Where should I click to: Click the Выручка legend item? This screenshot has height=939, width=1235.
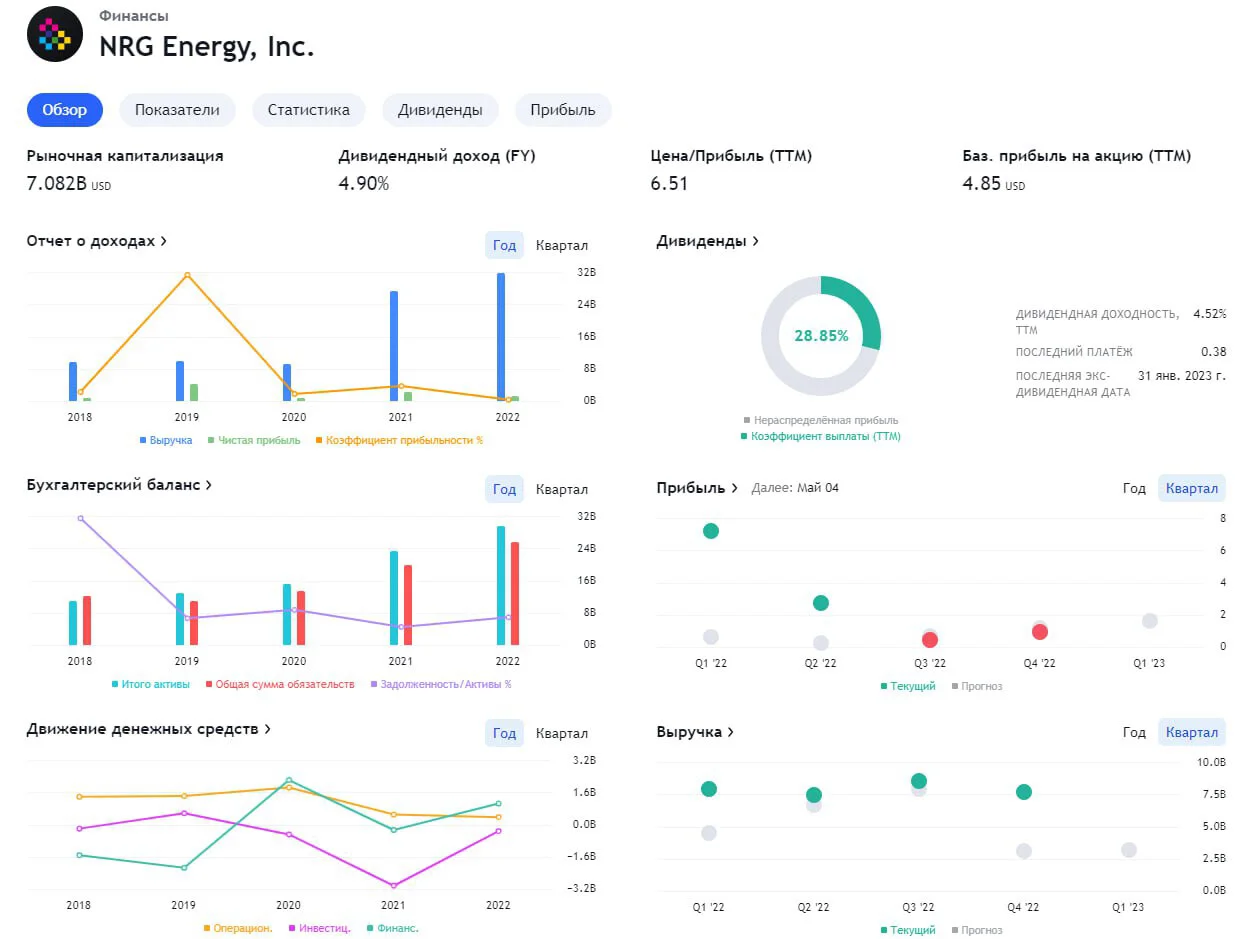(x=166, y=440)
